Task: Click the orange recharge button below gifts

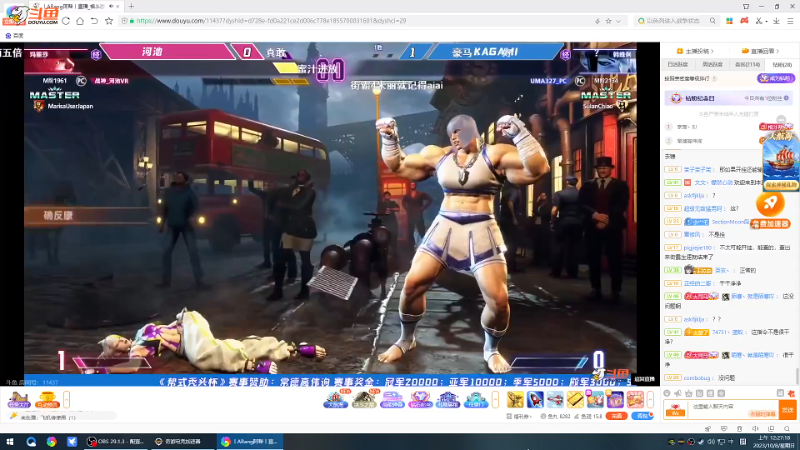Action: (x=616, y=416)
